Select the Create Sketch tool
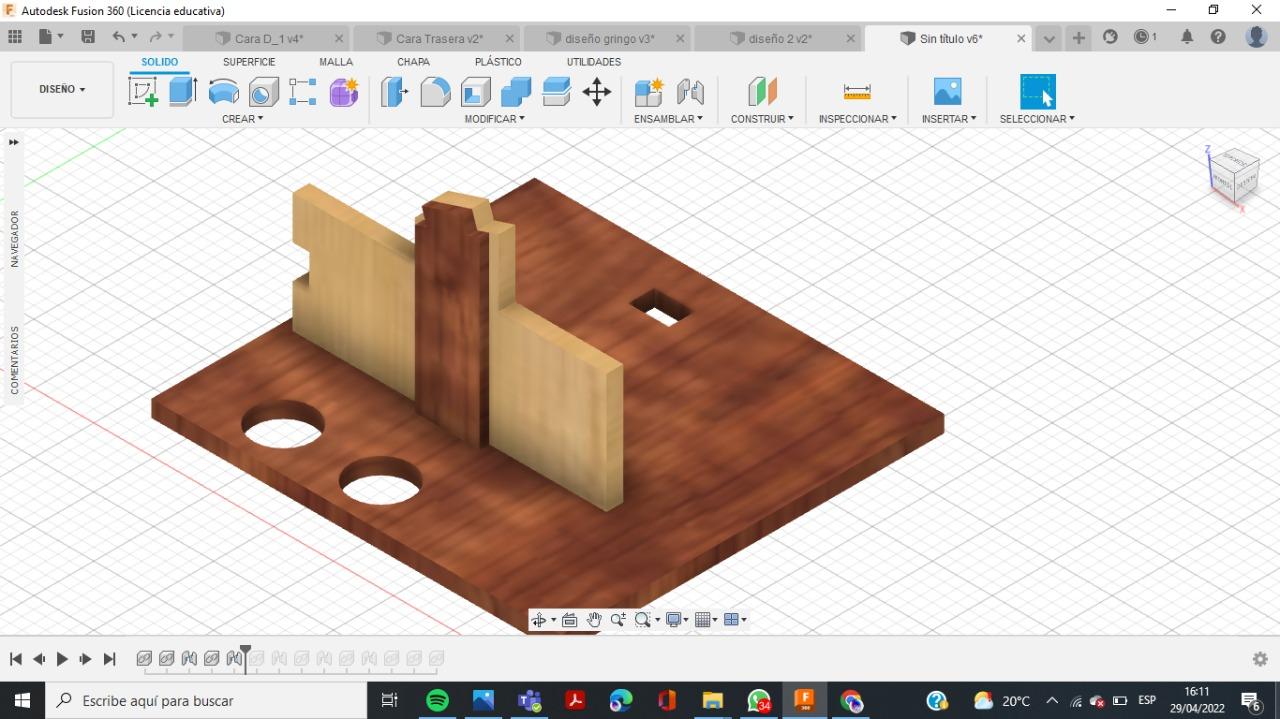Screen dimensions: 1280x719 [143, 92]
